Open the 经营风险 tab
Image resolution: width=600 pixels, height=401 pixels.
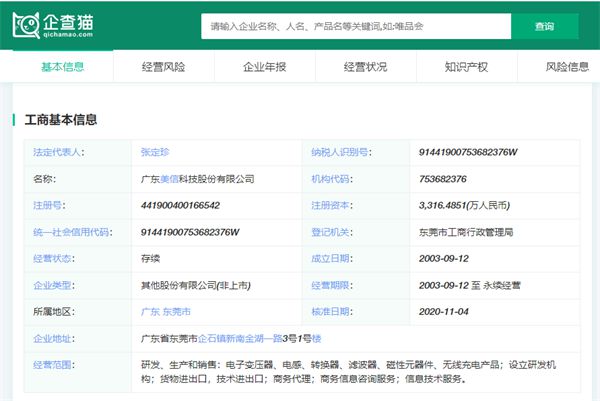coord(163,67)
